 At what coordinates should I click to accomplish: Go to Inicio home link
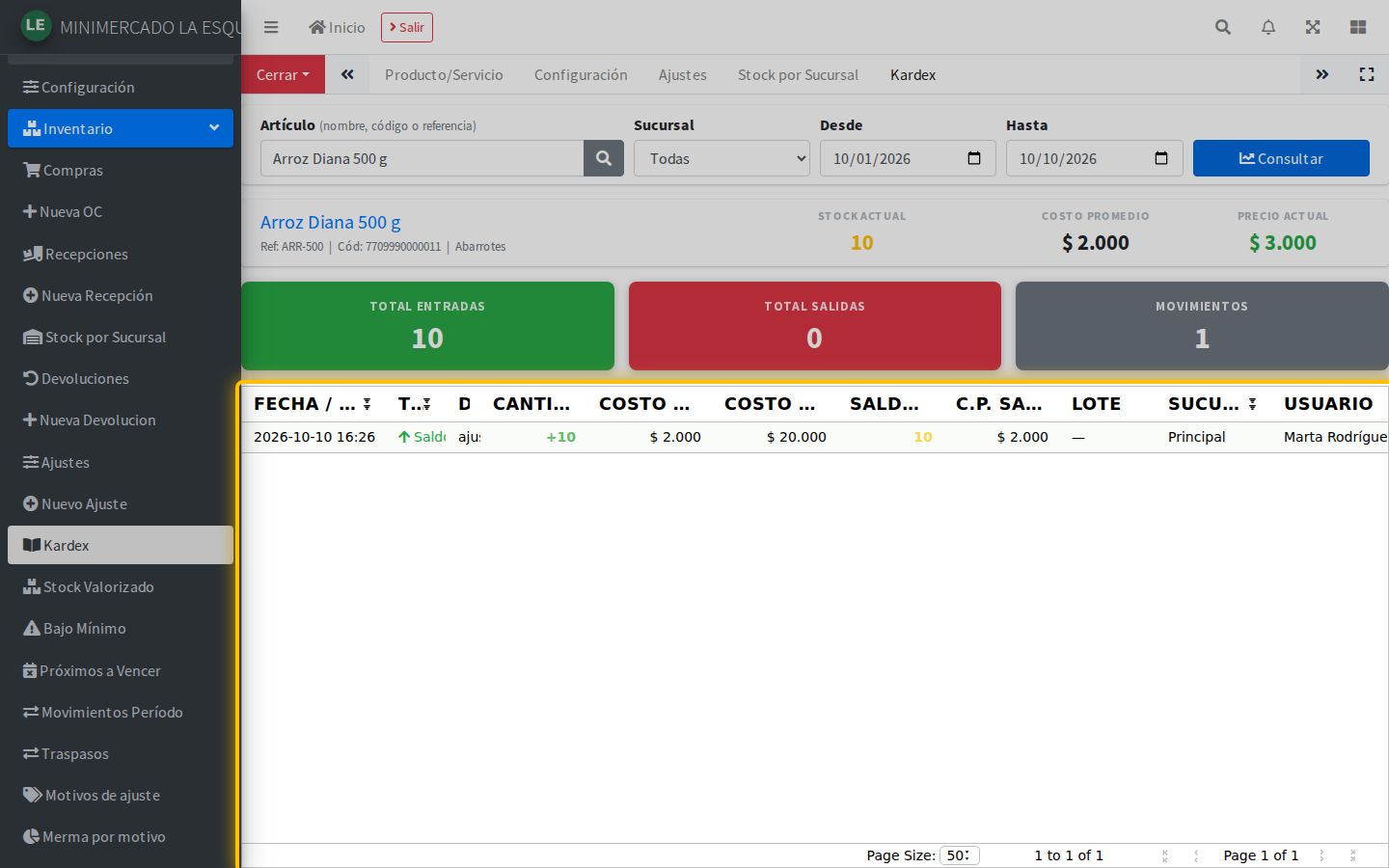coord(337,27)
